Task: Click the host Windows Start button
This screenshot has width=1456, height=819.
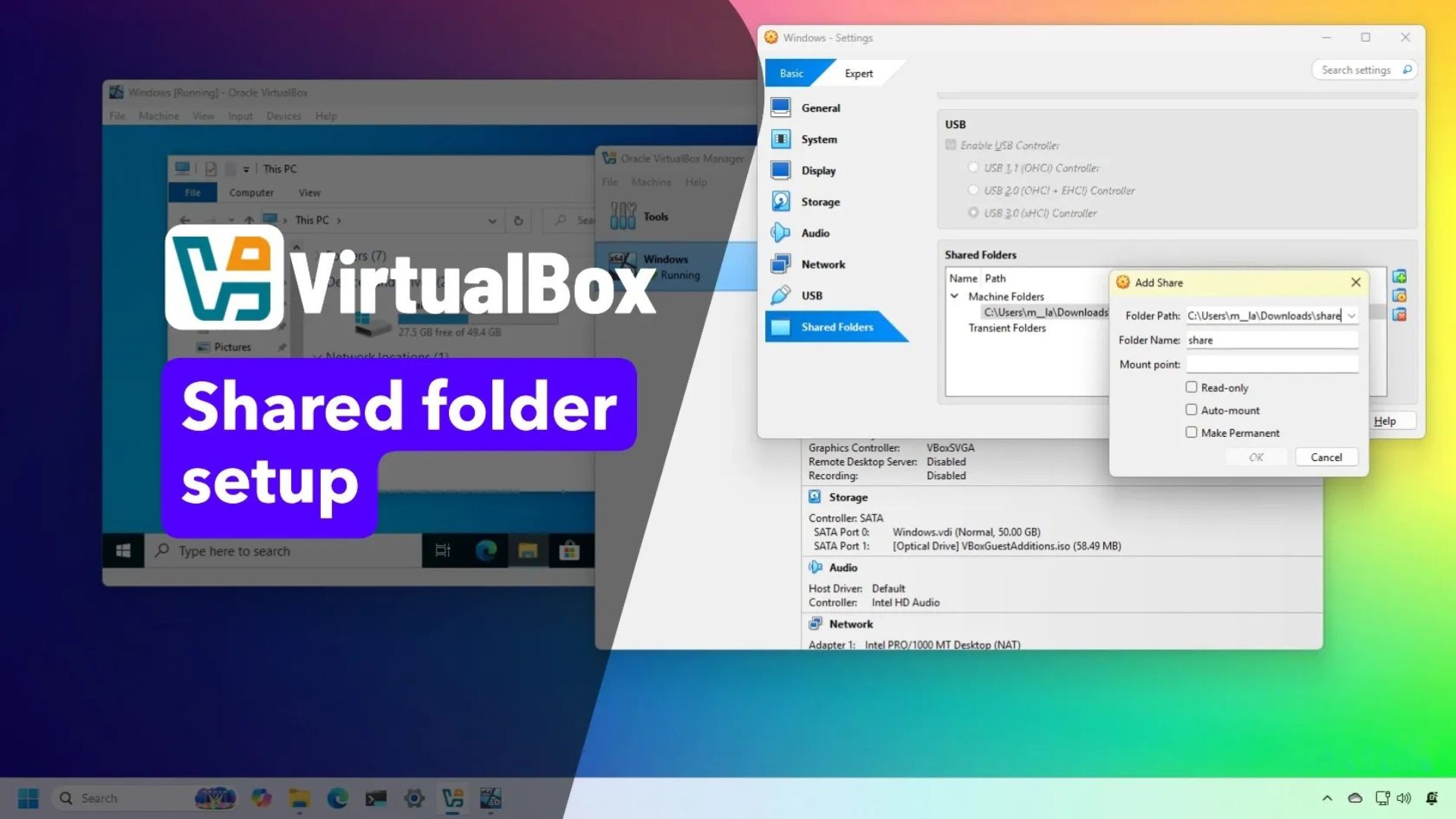Action: (28, 798)
